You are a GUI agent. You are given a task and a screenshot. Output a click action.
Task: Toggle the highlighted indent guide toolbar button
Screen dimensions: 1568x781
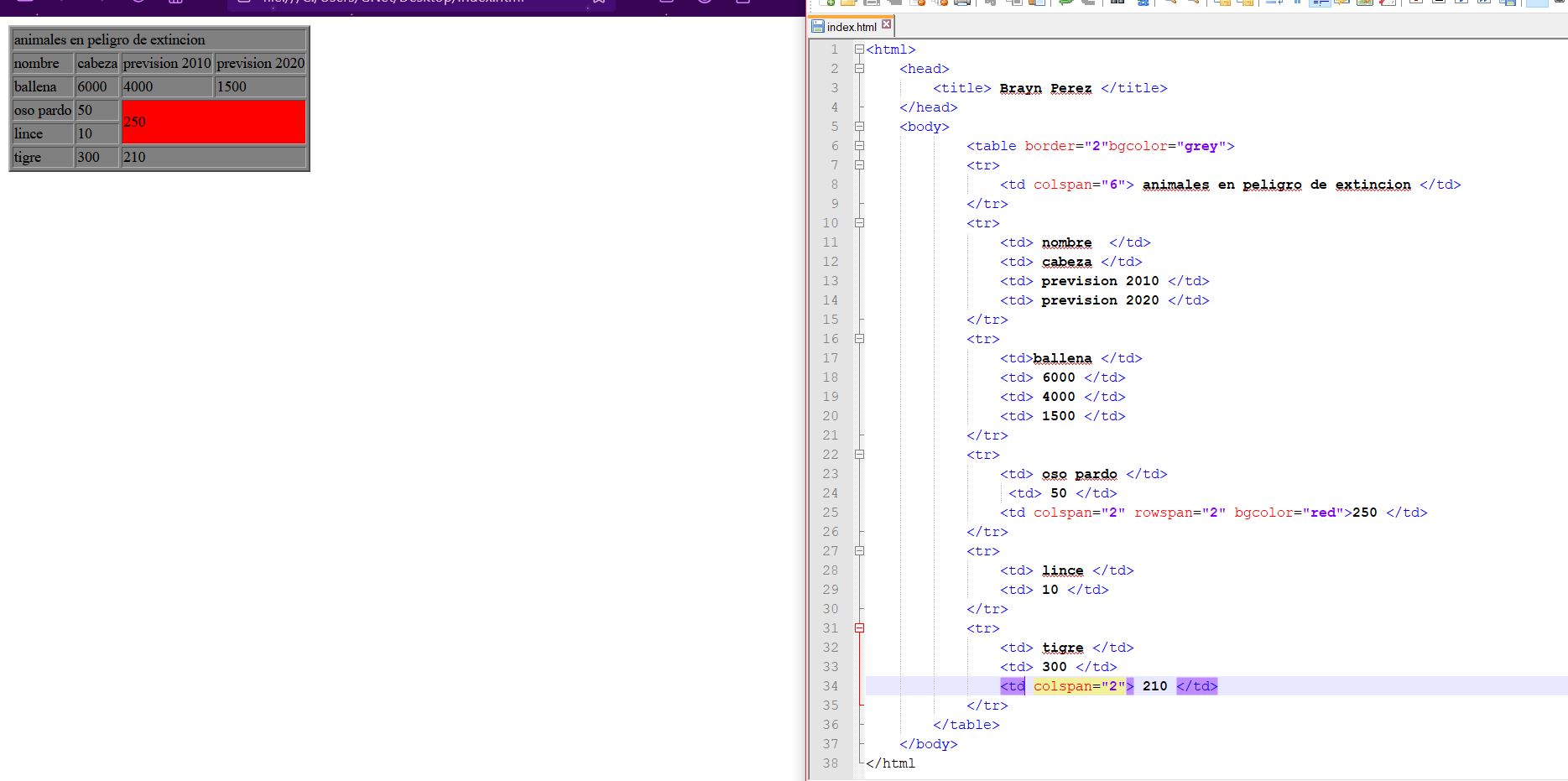(1320, 3)
